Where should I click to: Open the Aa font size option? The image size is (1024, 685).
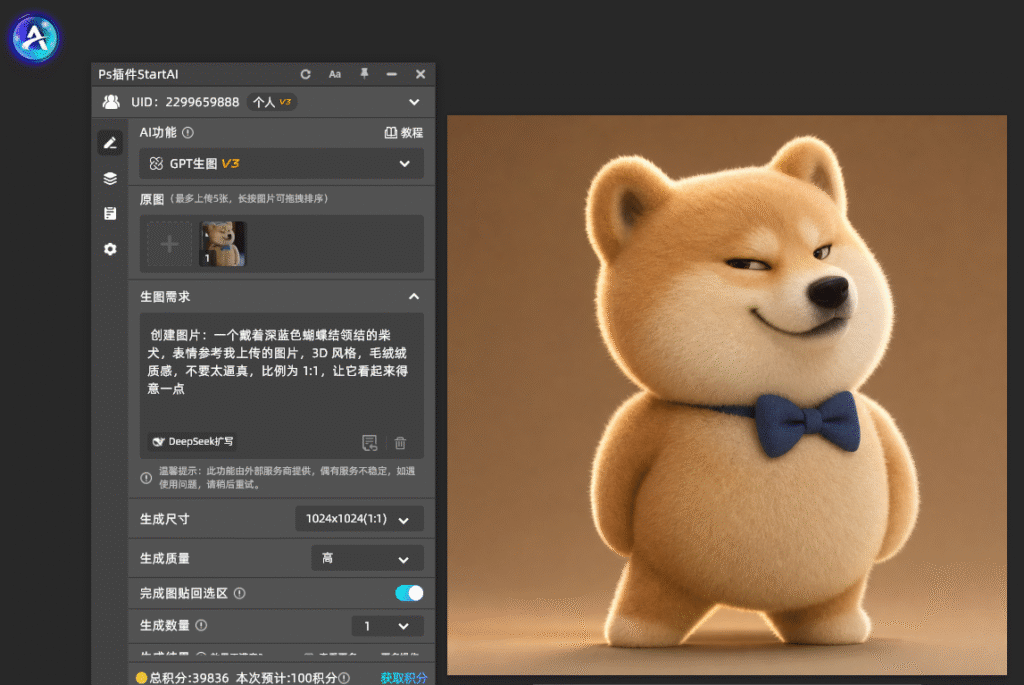click(334, 74)
